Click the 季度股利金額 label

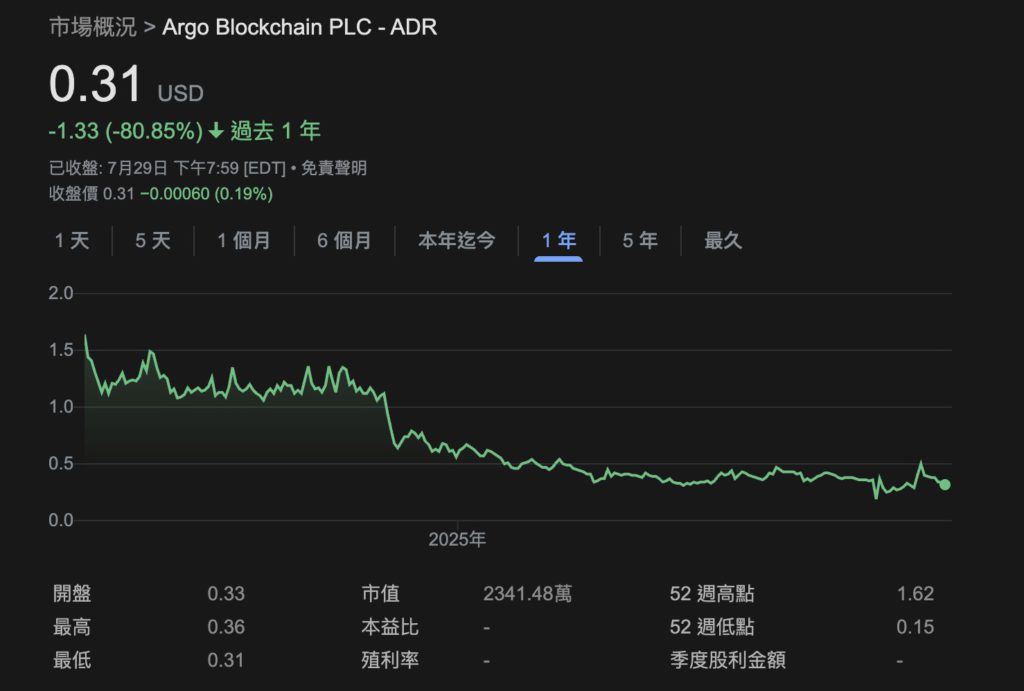pos(729,660)
